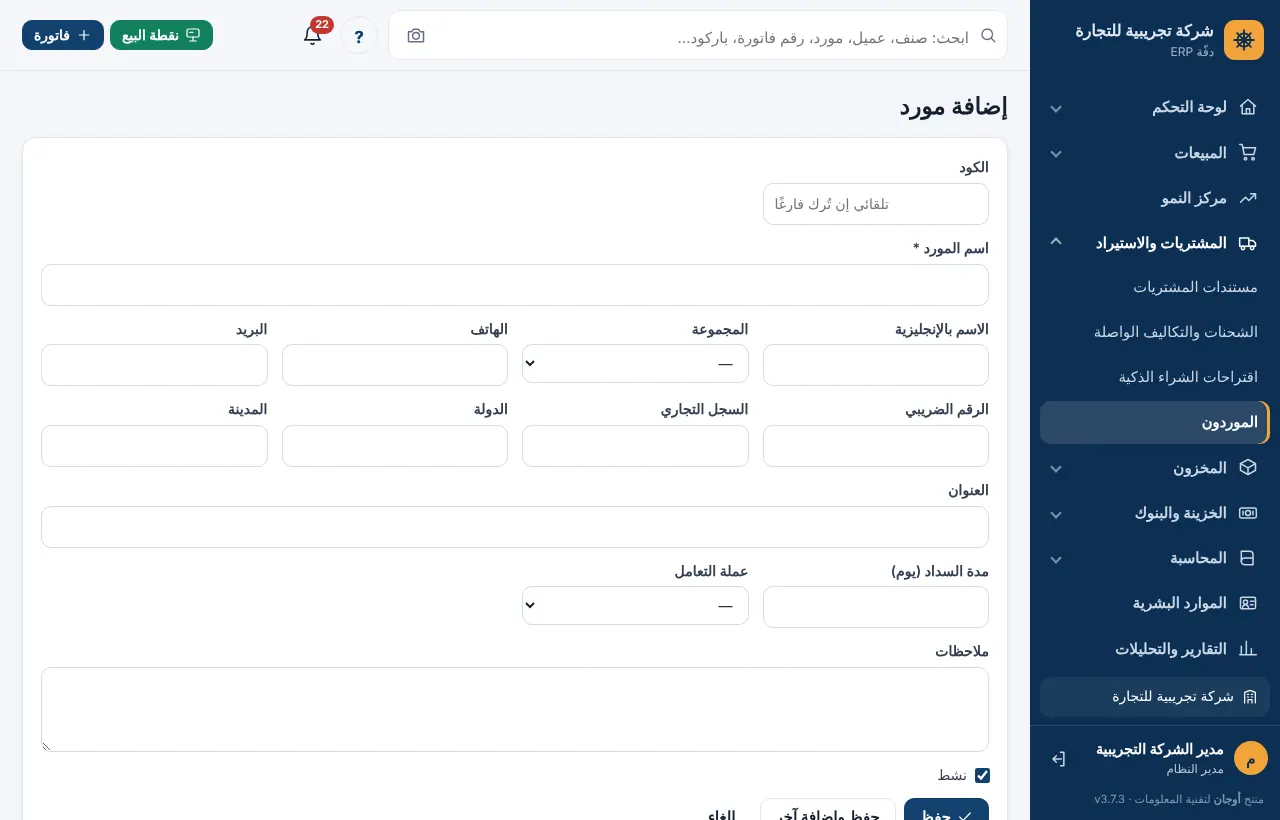The height and width of the screenshot is (820, 1280).
Task: Click the global search input box
Action: click(700, 36)
